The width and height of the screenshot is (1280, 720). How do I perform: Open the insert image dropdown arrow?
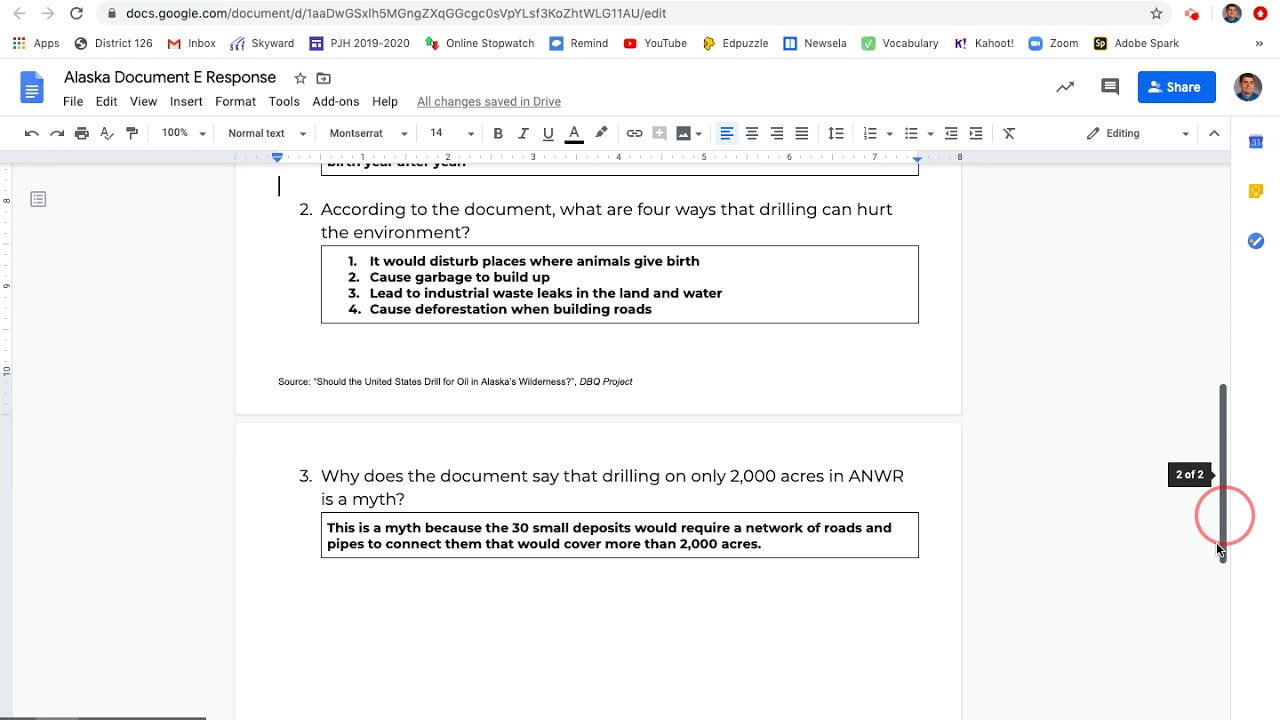(x=698, y=133)
